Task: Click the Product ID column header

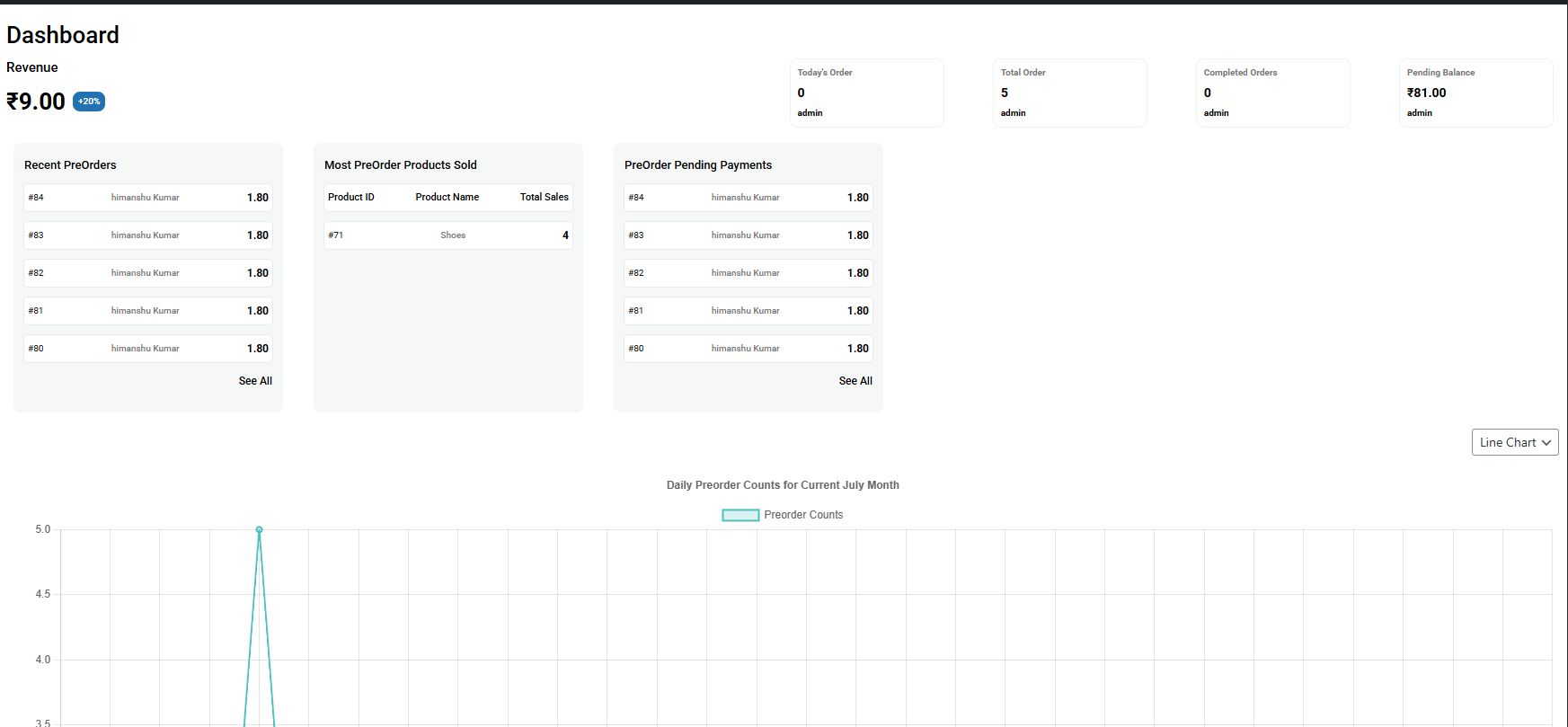Action: pyautogui.click(x=351, y=198)
